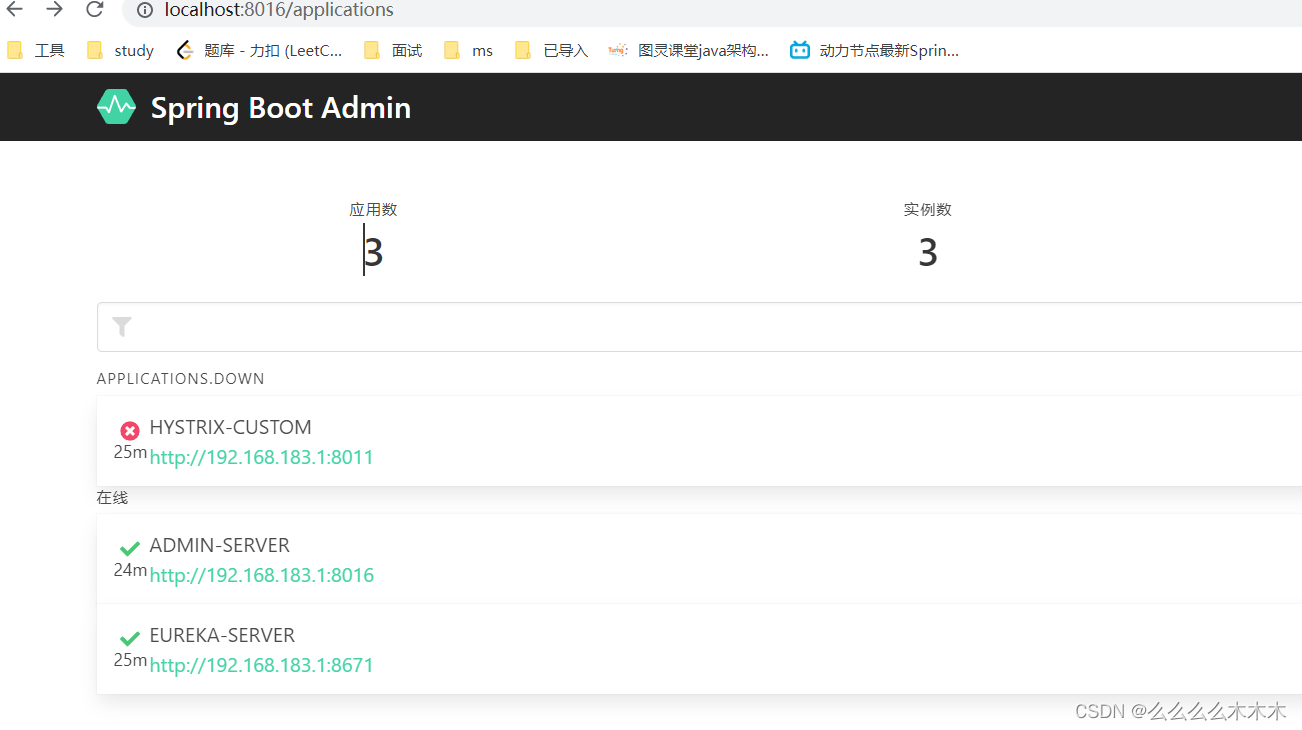Click the APPLICATIONS.DOWN group heading

click(x=181, y=379)
